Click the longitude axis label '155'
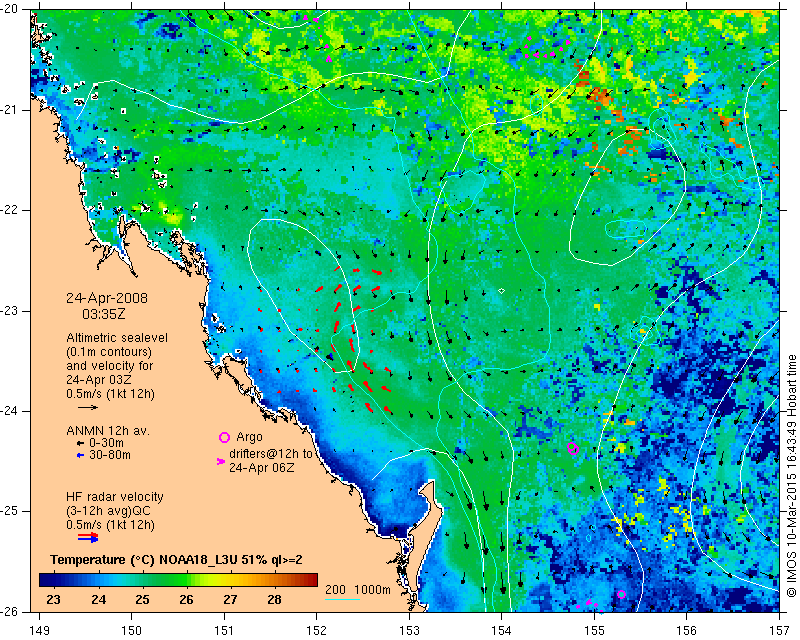Screen dimensions: 800x640 point(594,631)
